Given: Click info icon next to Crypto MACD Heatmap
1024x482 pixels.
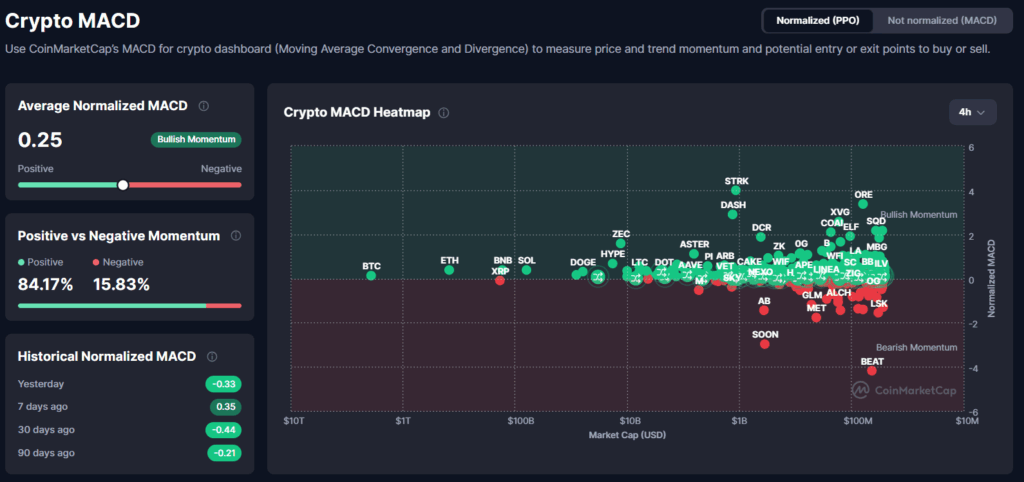Looking at the screenshot, I should [444, 113].
